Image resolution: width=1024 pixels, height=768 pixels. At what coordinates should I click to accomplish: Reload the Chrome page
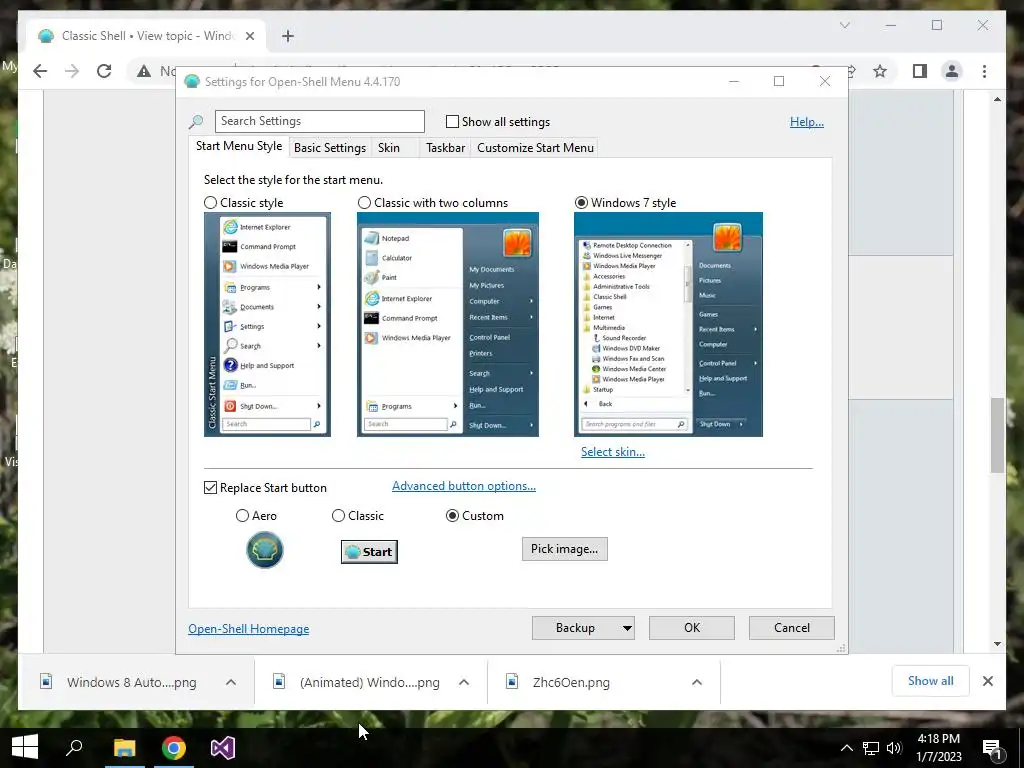pos(104,71)
